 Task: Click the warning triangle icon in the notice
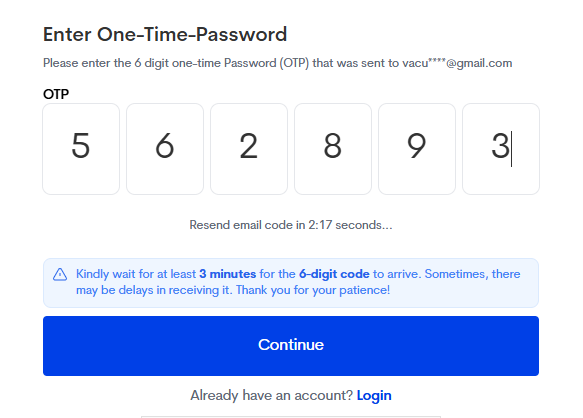point(60,274)
